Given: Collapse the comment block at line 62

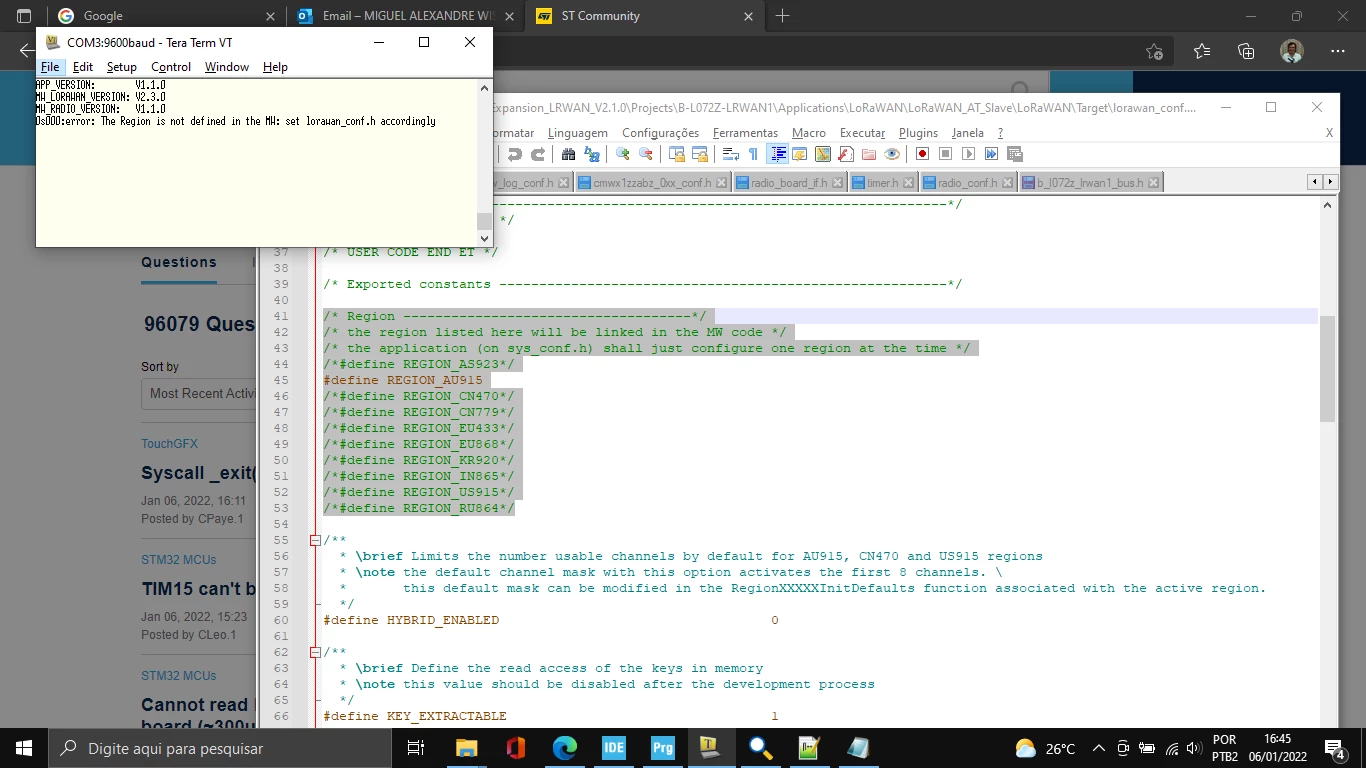Looking at the screenshot, I should click(315, 652).
